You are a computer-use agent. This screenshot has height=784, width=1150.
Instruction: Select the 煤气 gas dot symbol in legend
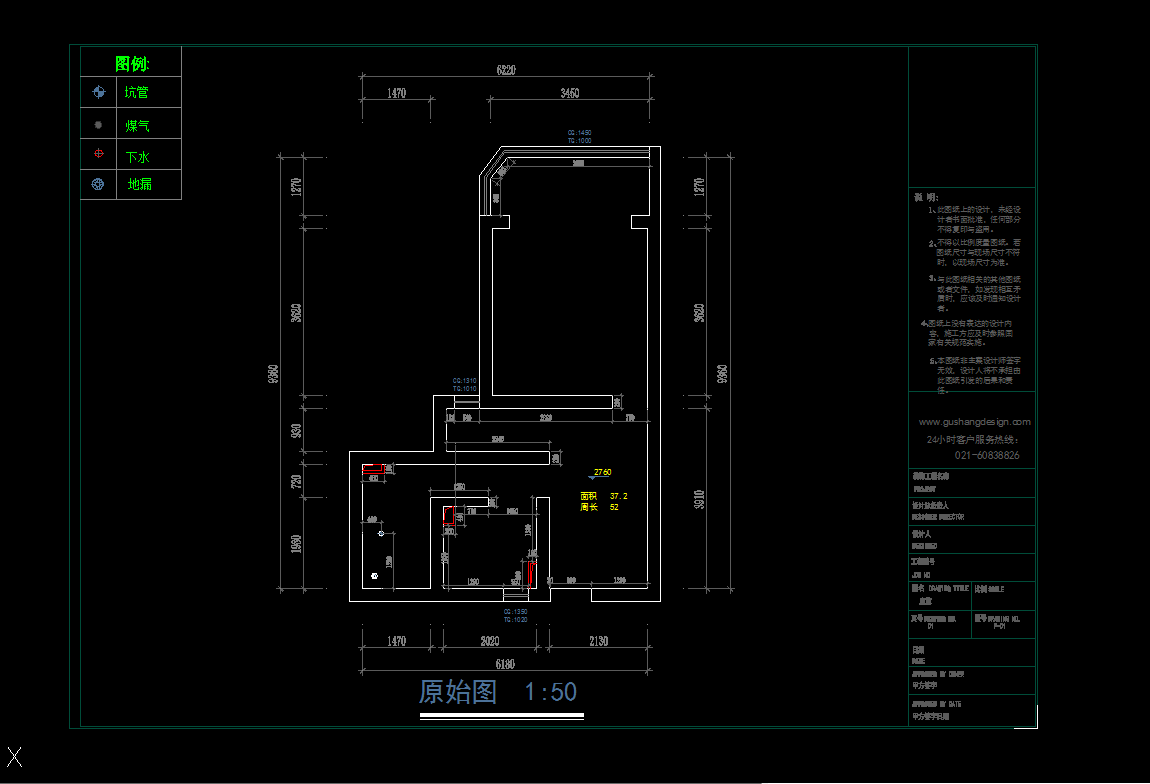point(98,125)
